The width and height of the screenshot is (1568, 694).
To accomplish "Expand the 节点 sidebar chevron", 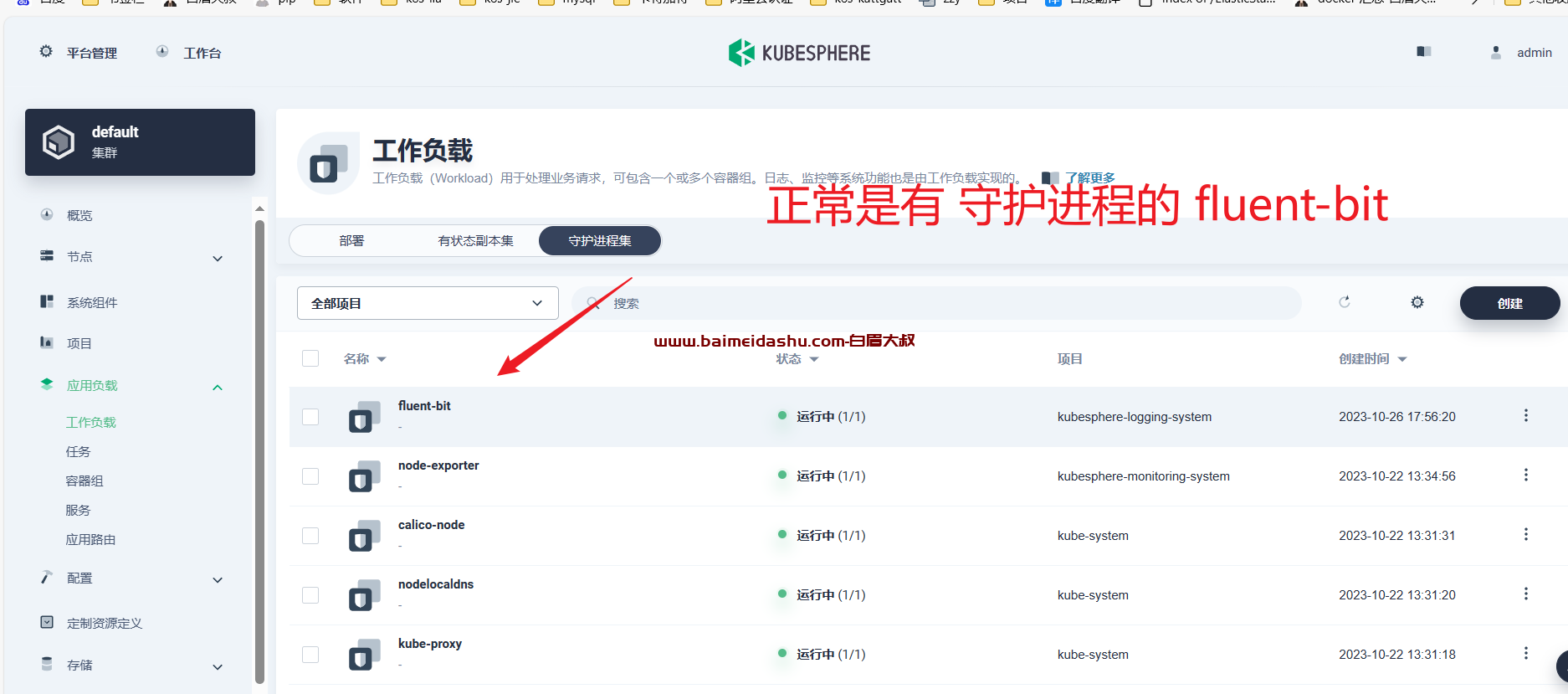I will point(218,259).
